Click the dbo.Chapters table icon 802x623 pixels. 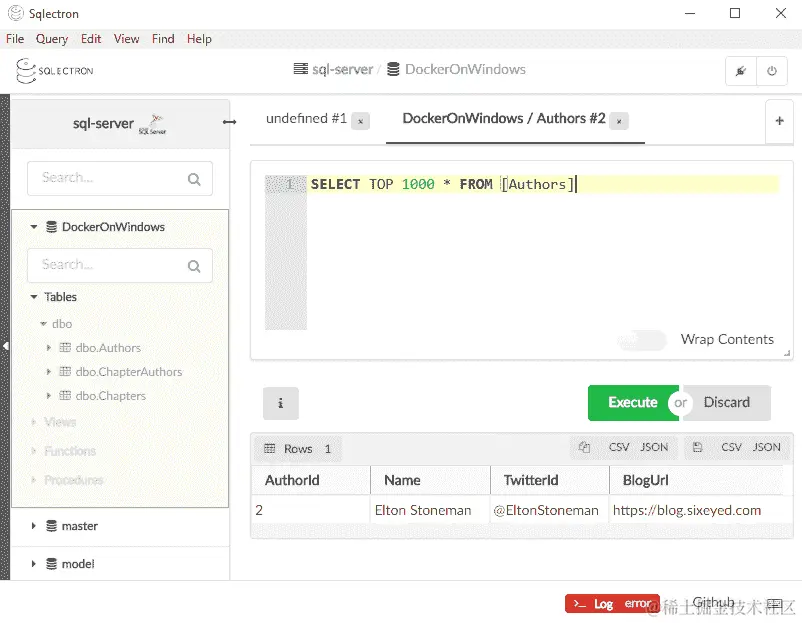(x=65, y=396)
